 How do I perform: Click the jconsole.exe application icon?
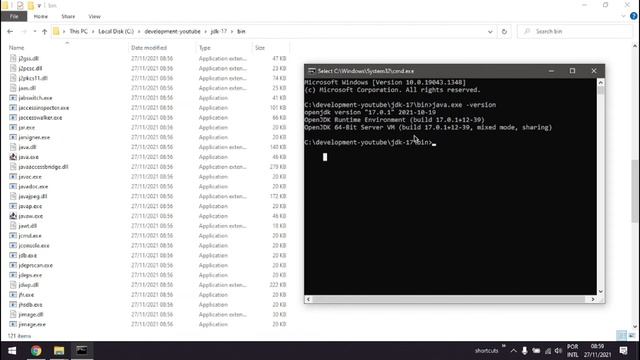click(x=13, y=246)
